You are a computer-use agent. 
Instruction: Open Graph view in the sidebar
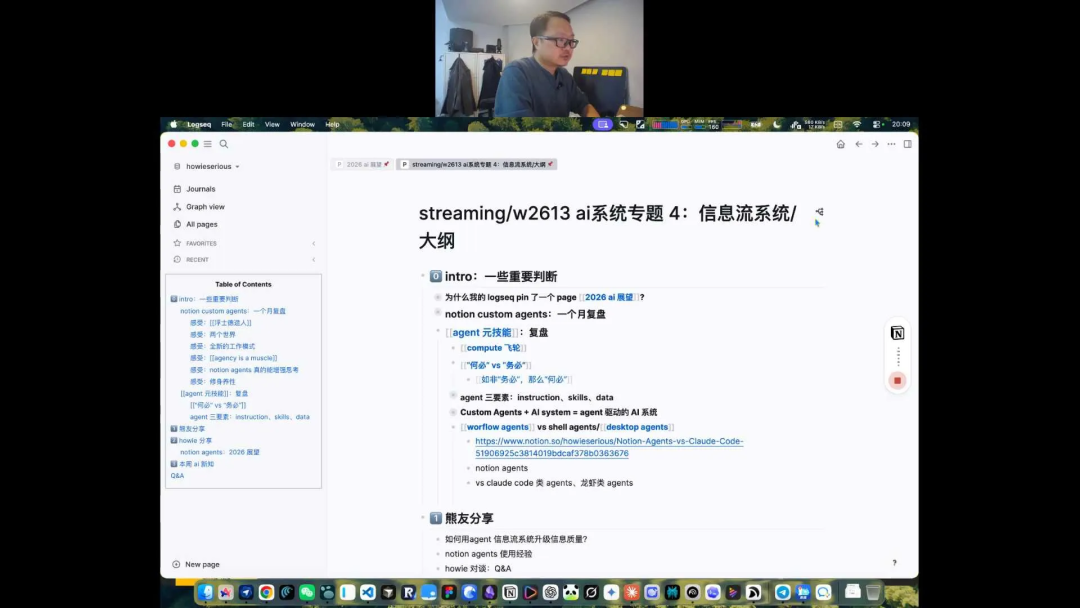click(205, 207)
